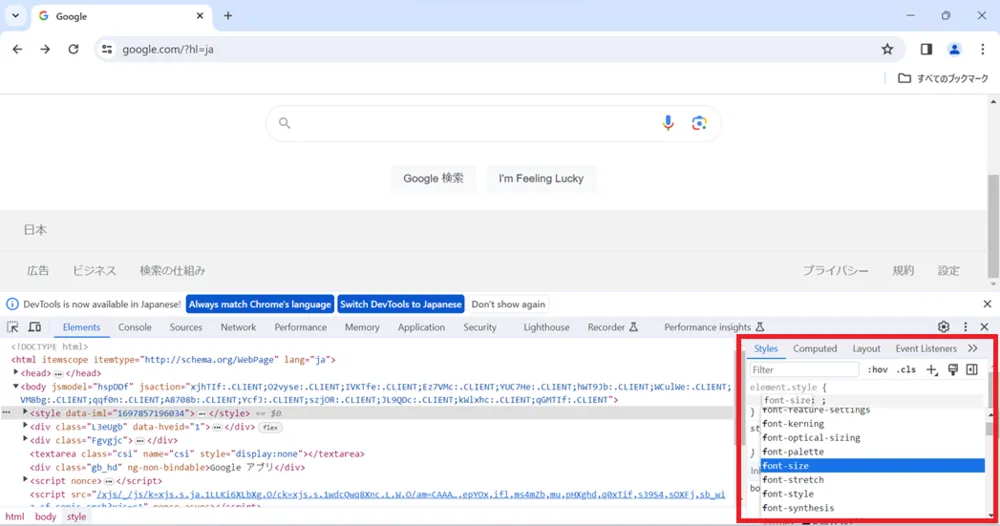This screenshot has width=1000, height=526.
Task: Click I'm Feeling Lucky button
Action: tap(541, 179)
